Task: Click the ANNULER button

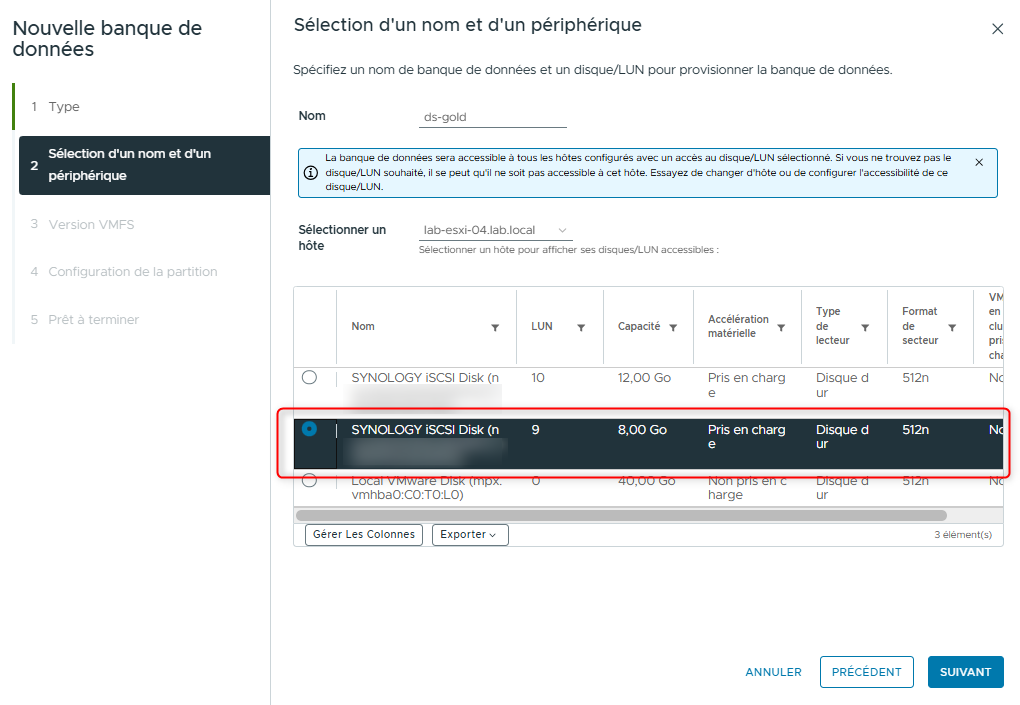Action: pos(772,672)
